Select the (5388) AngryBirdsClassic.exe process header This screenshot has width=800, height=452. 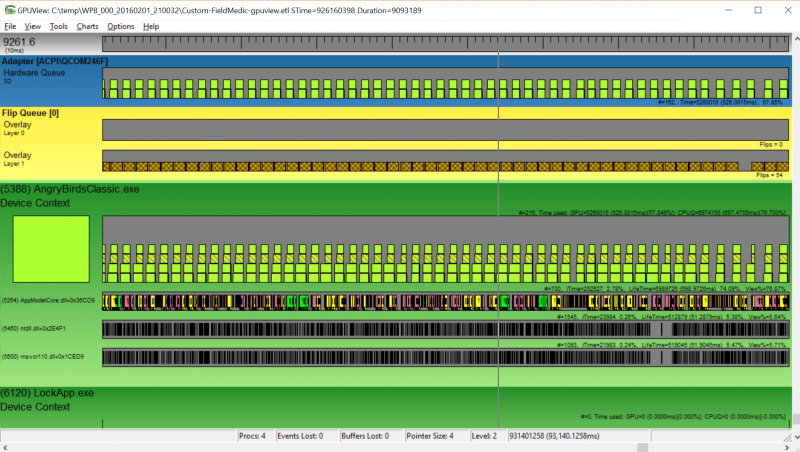tap(70, 189)
